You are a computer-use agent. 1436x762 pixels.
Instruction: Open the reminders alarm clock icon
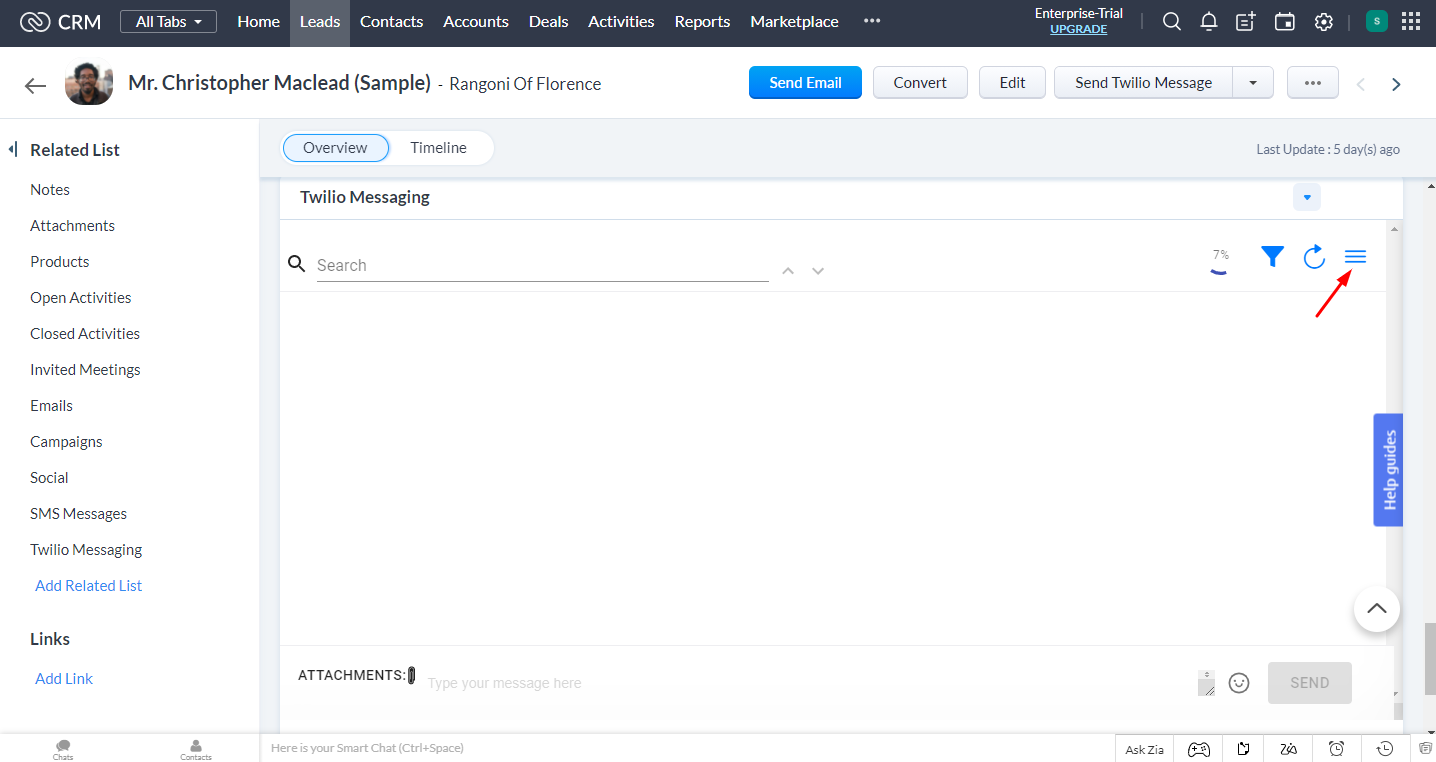[1336, 749]
